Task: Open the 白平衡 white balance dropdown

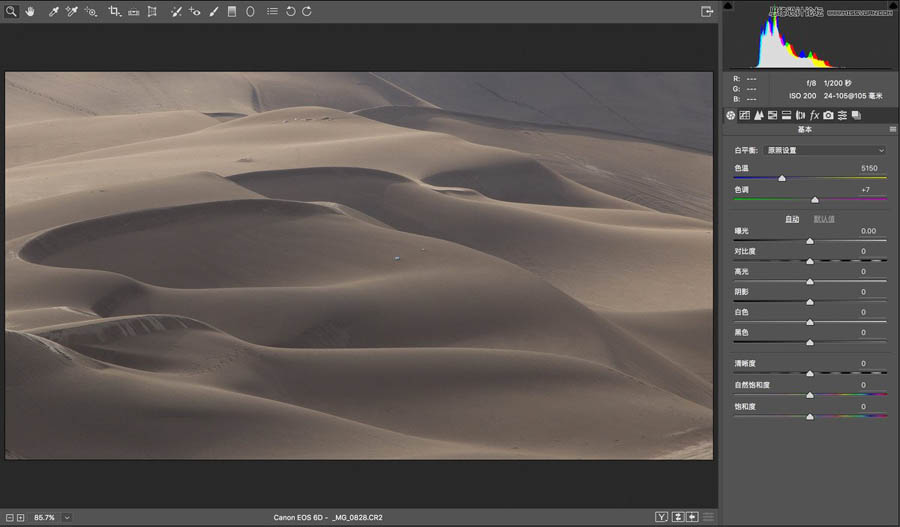Action: pos(825,150)
